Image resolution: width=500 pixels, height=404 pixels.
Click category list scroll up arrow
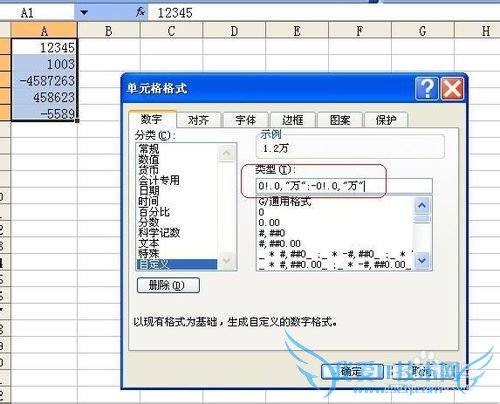pos(227,153)
